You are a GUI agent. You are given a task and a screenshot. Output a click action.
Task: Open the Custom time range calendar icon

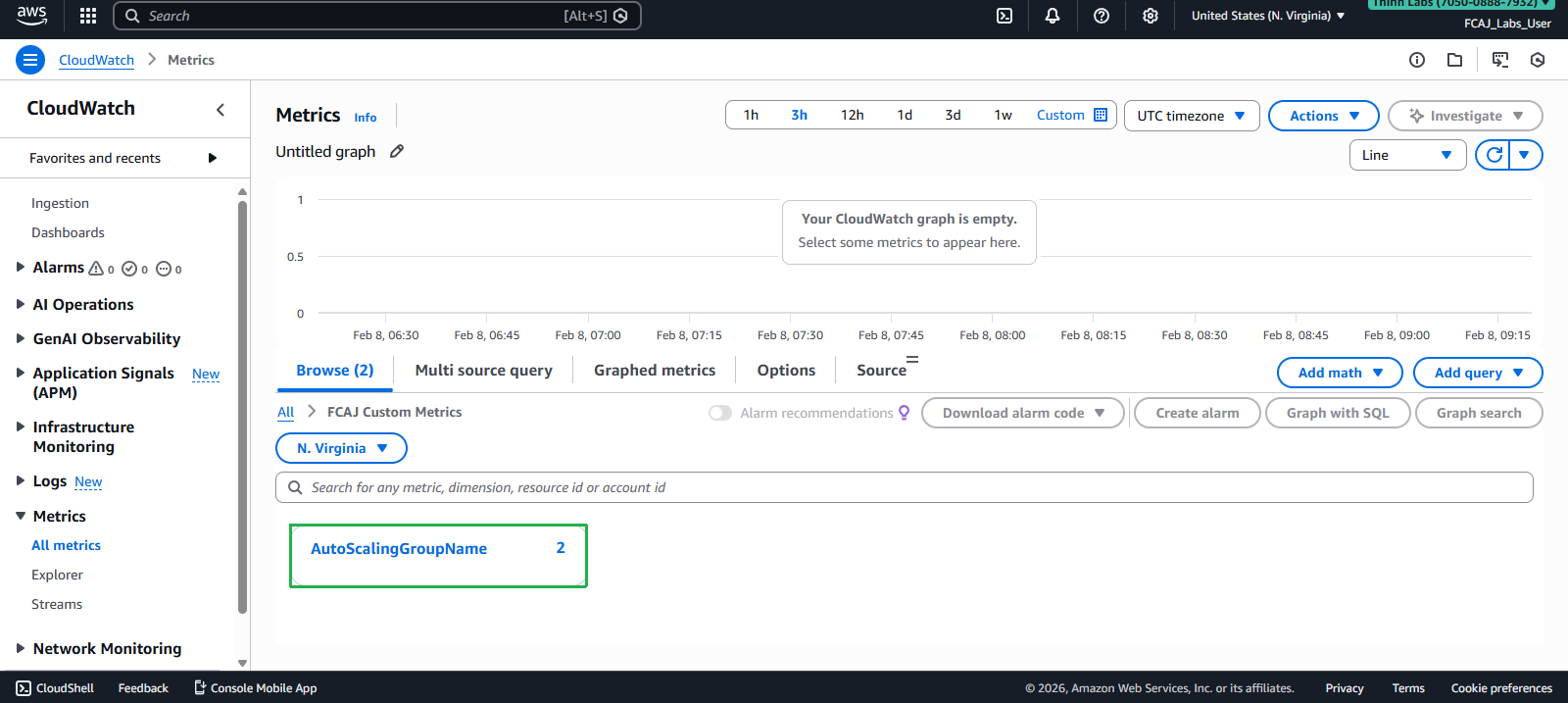pos(1101,115)
